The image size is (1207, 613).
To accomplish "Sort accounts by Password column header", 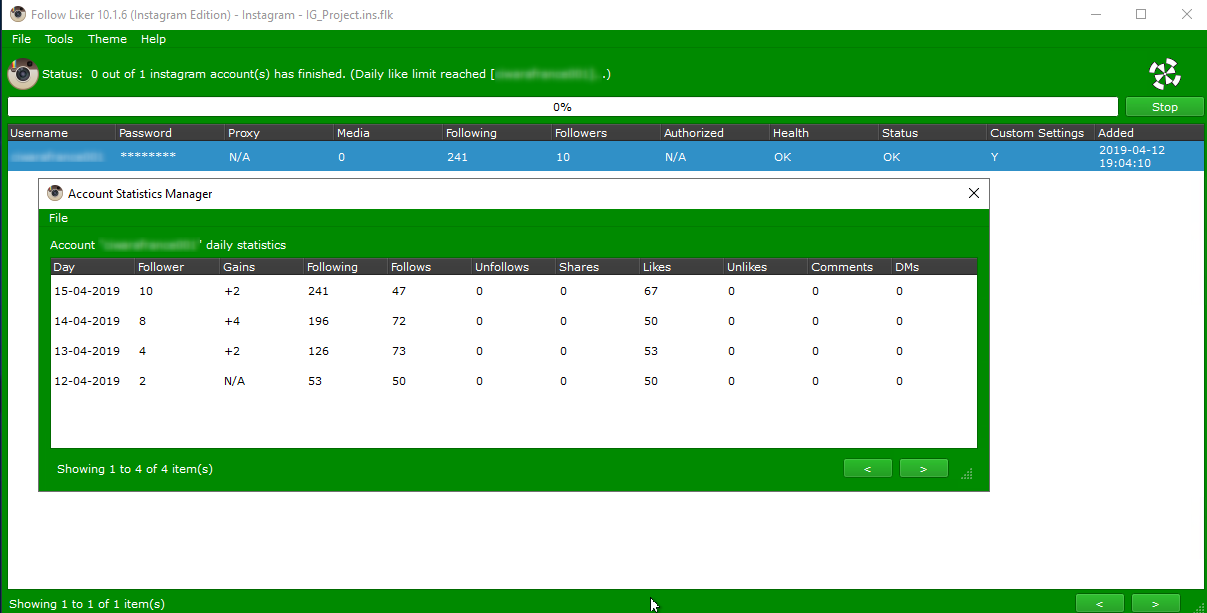I will tap(170, 133).
